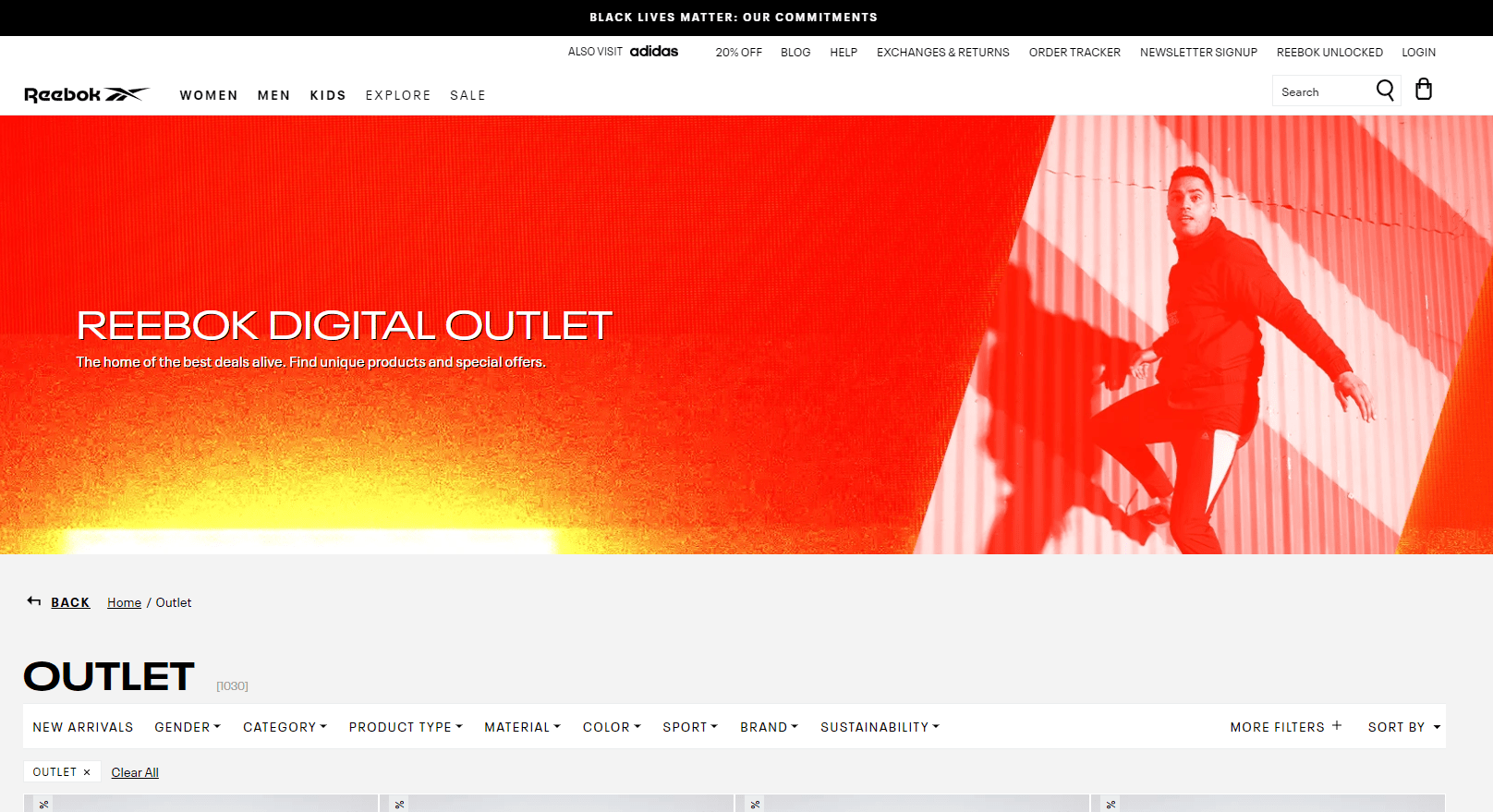Click the Clear All filters link
Viewport: 1493px width, 812px height.
(135, 772)
